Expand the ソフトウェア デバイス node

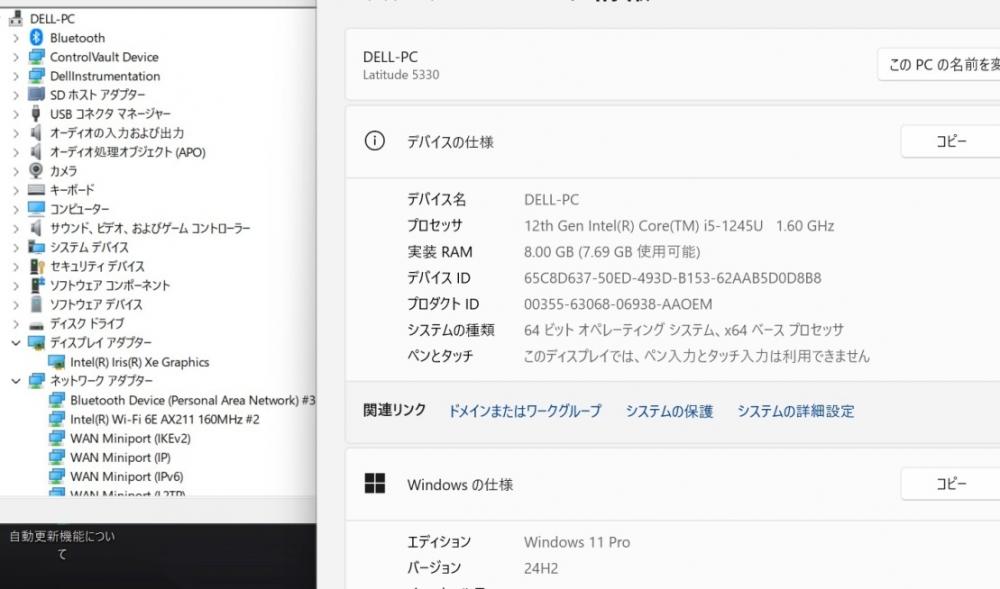point(16,305)
